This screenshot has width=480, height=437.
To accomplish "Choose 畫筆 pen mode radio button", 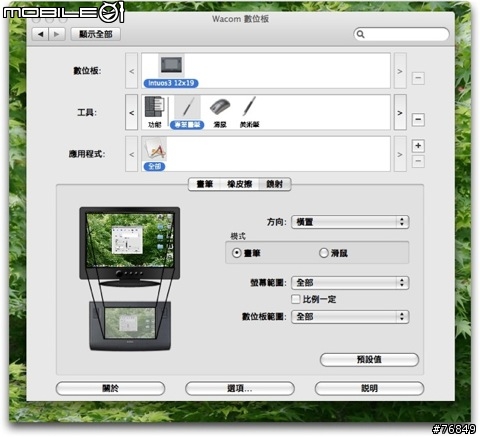I will click(x=236, y=253).
